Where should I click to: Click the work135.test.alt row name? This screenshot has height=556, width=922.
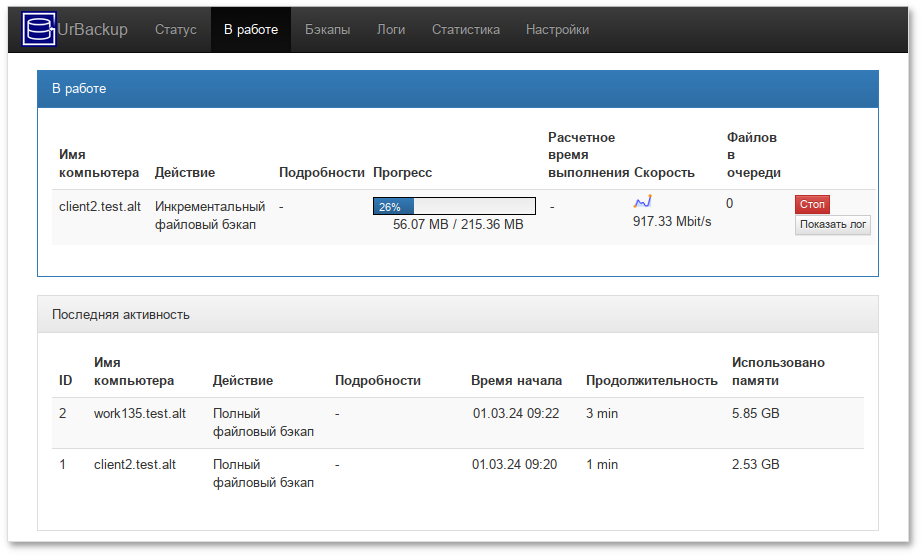[x=140, y=413]
